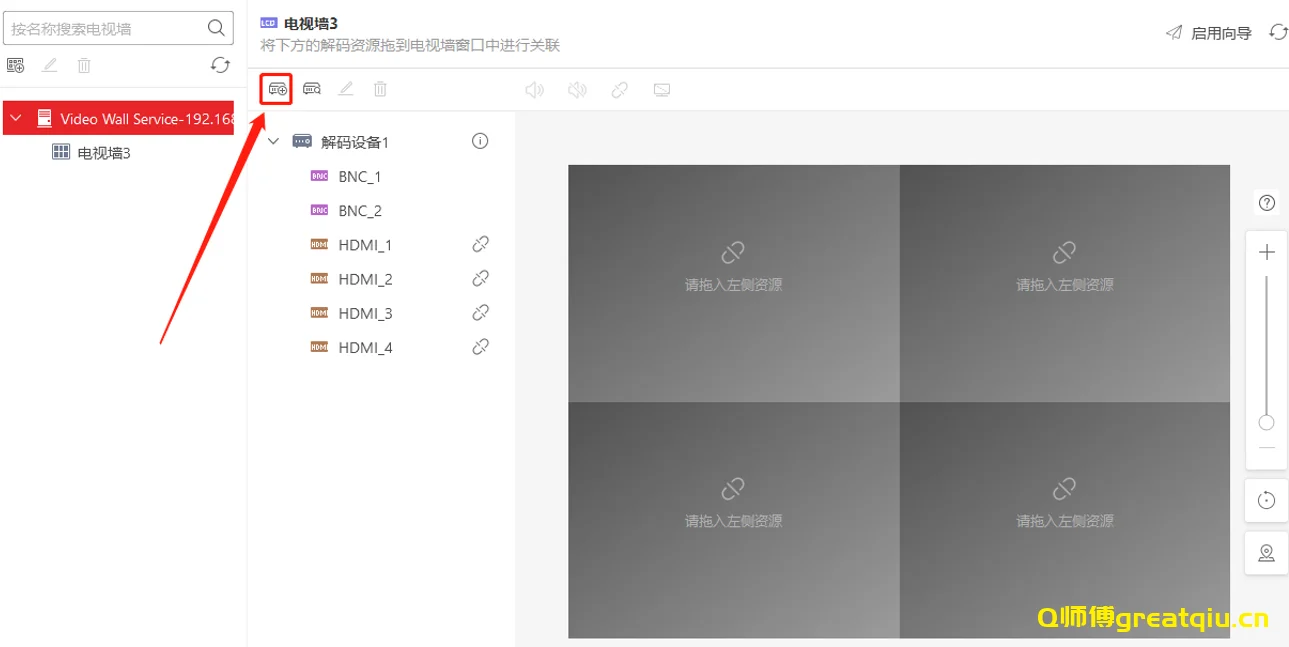Refresh the video wall list in sidebar
This screenshot has height=647, width=1289.
220,65
